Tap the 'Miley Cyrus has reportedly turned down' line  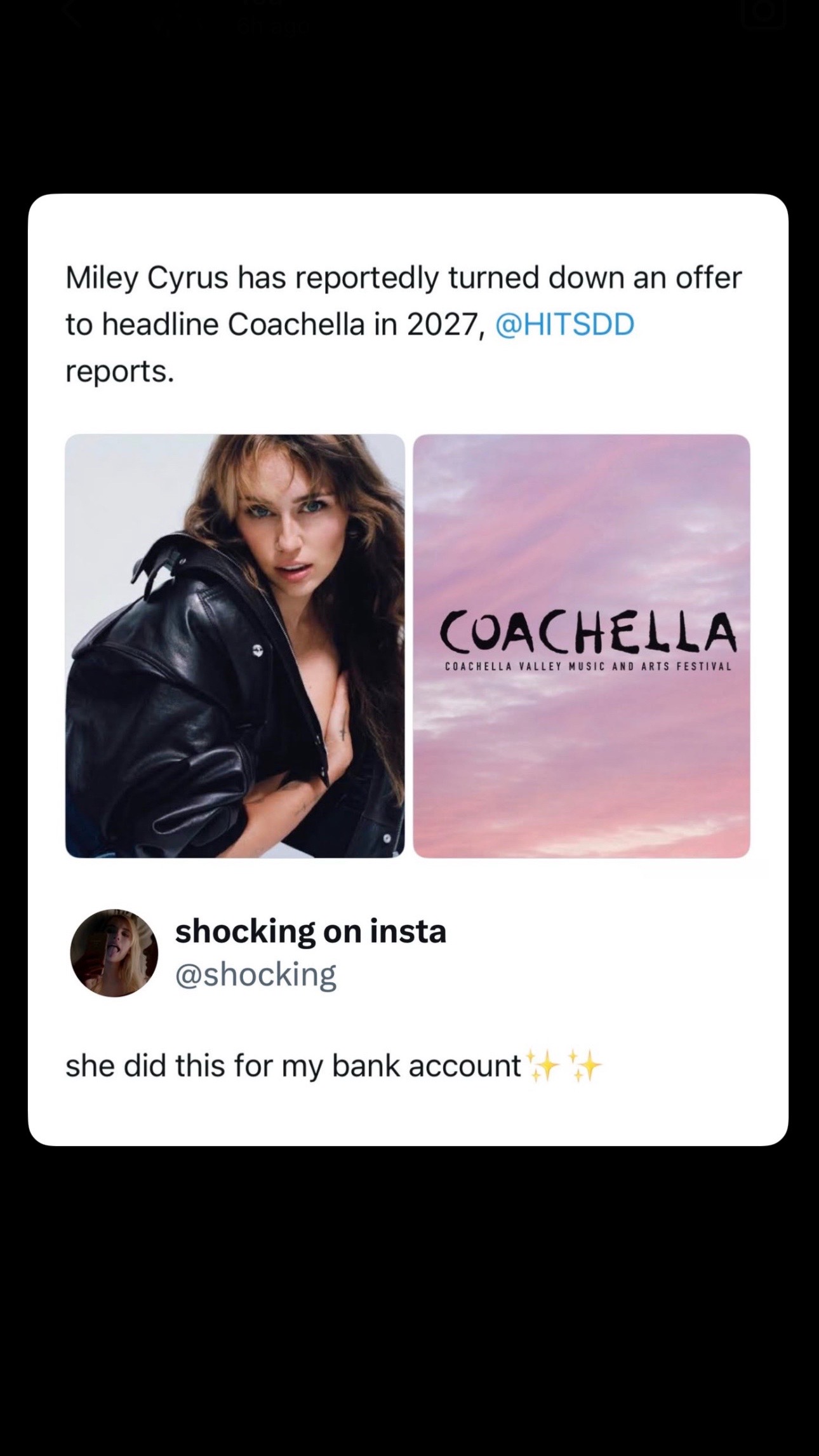point(403,278)
